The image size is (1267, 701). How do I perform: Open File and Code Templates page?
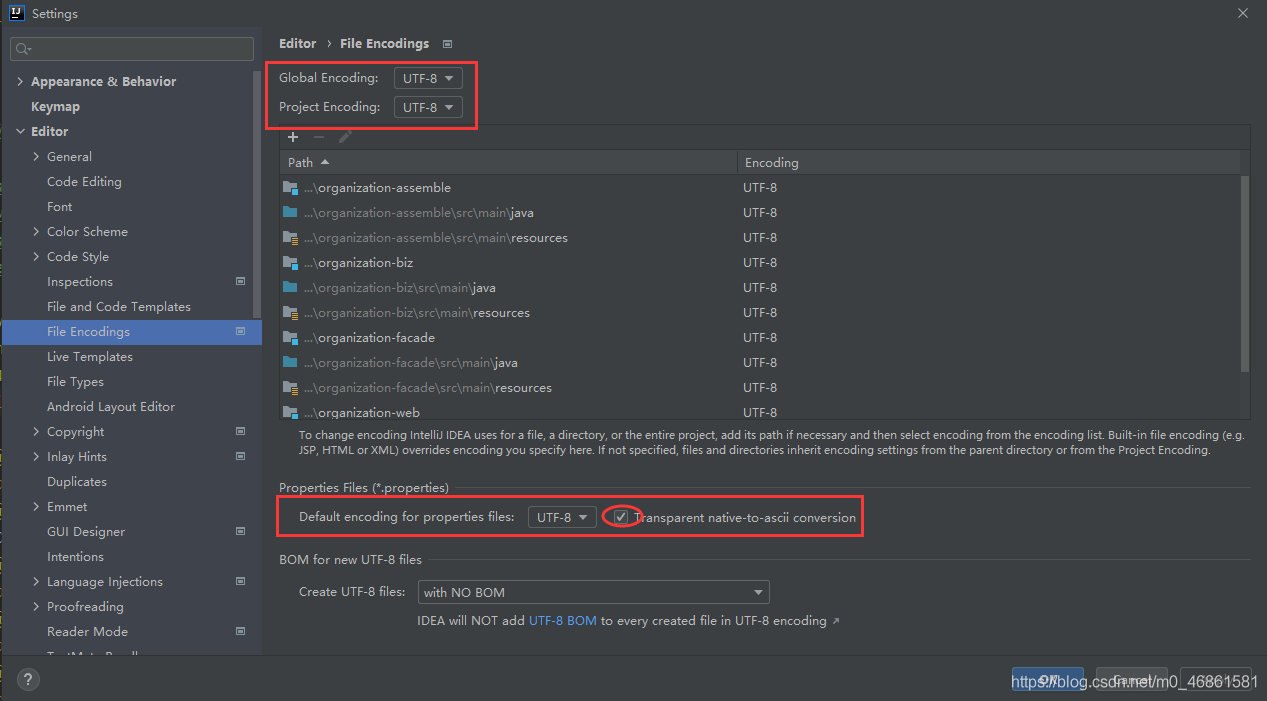pos(119,307)
